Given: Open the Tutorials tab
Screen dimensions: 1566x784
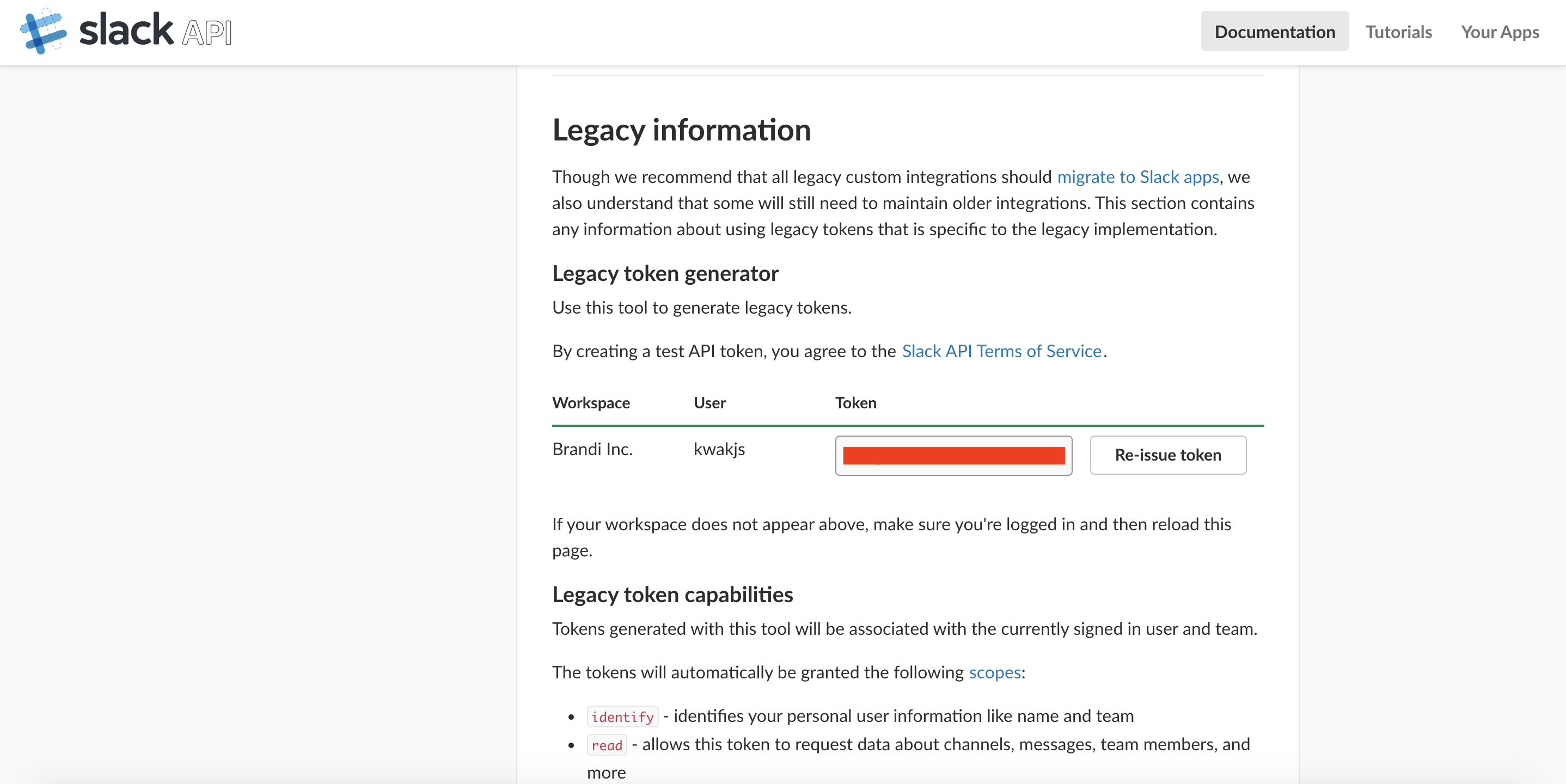Looking at the screenshot, I should [1398, 32].
